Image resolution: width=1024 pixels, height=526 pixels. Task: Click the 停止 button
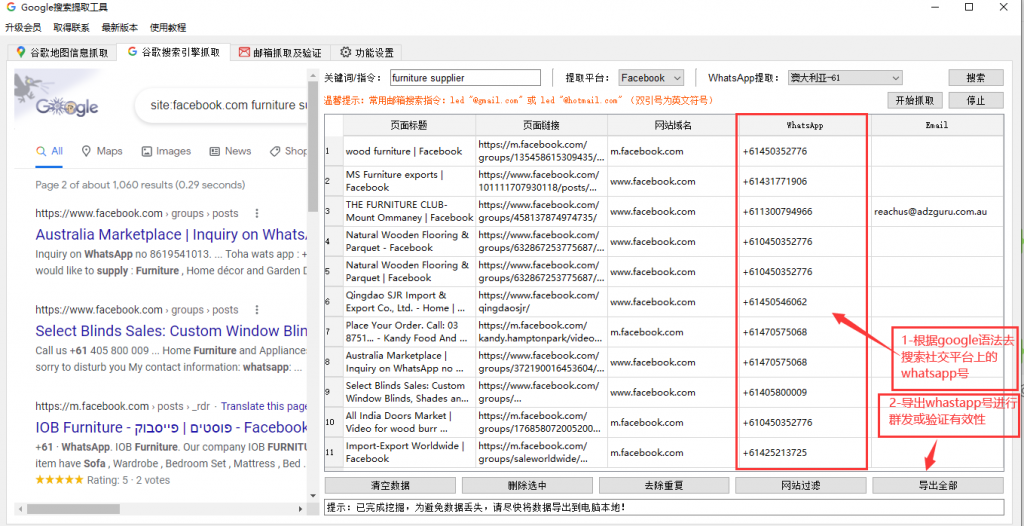point(976,101)
